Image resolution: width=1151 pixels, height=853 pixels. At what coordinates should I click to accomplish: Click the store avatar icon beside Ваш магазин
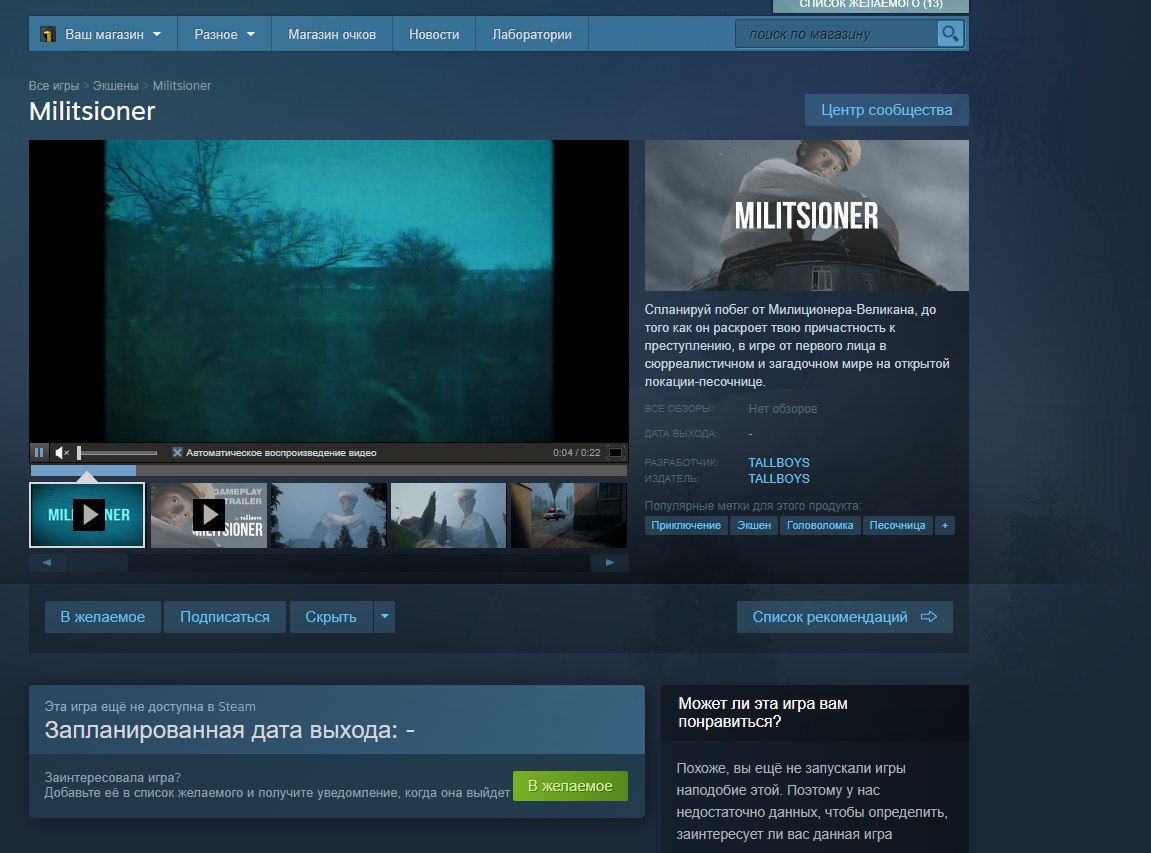pyautogui.click(x=48, y=34)
